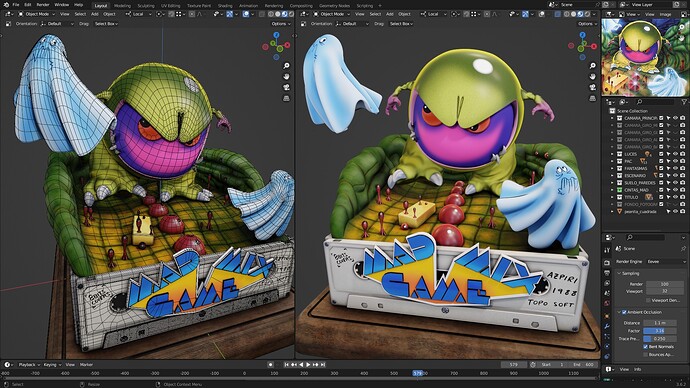
Task: Select material preview shading in the left viewport
Action: click(284, 14)
